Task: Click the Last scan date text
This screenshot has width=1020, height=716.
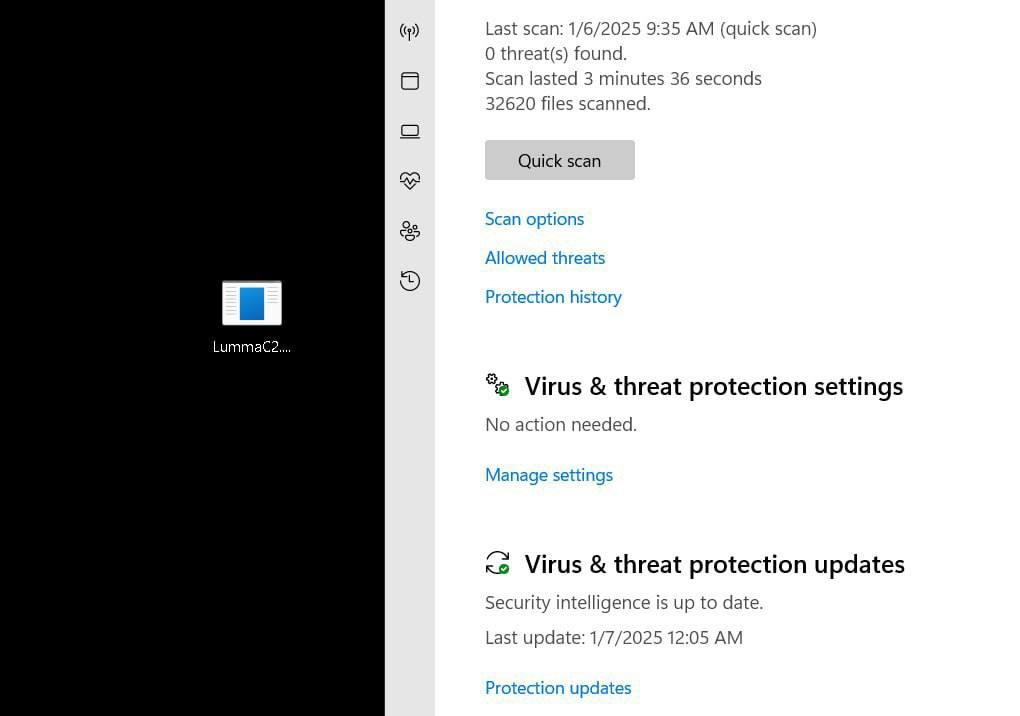Action: [650, 29]
